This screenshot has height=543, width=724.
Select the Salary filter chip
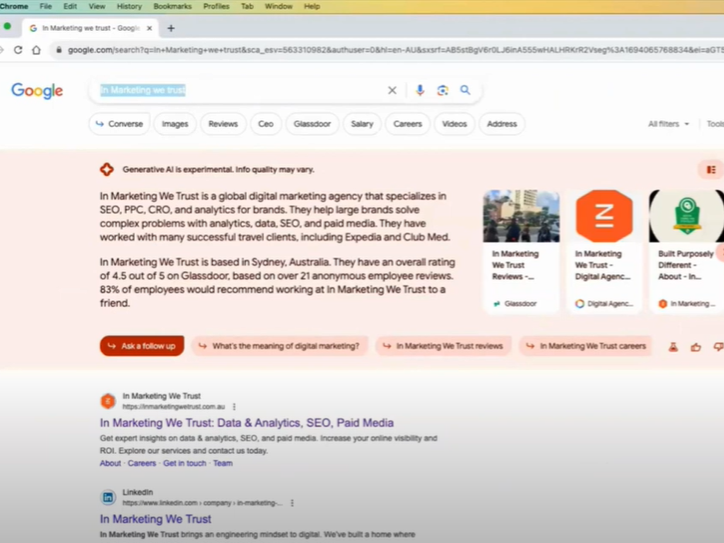pyautogui.click(x=362, y=124)
